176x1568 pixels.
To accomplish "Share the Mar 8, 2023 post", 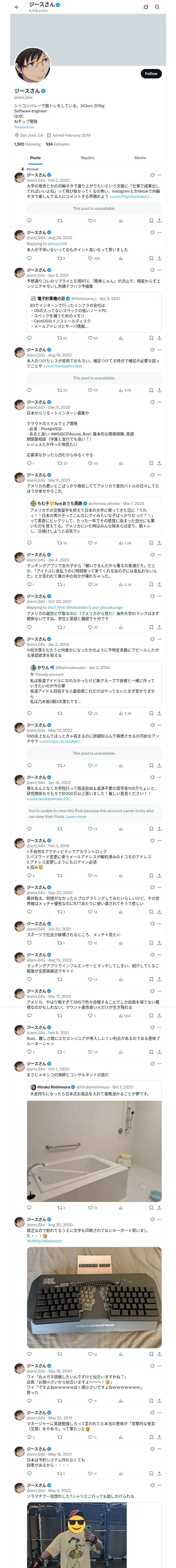I will click(159, 543).
